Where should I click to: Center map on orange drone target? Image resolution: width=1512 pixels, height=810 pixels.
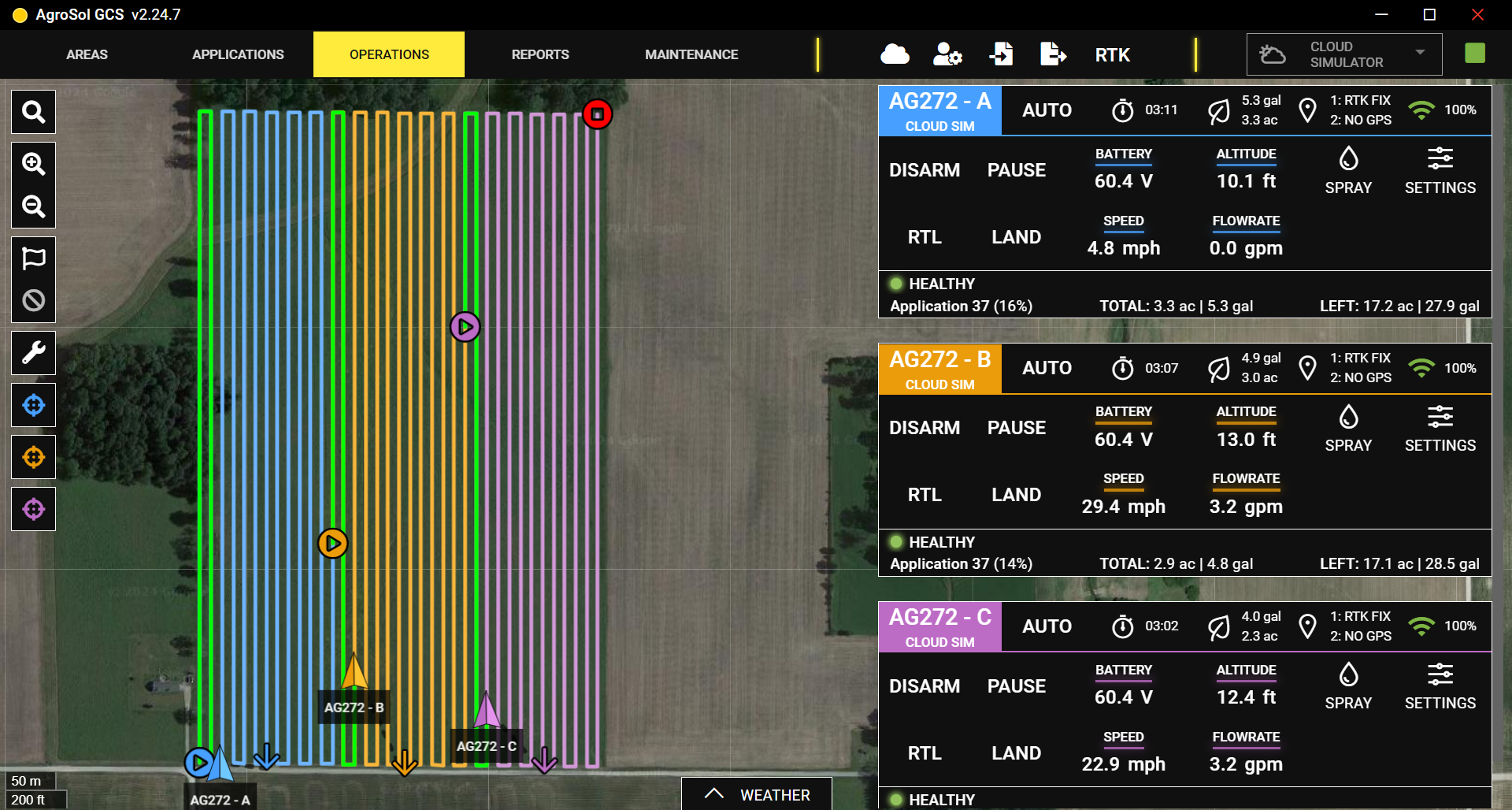pos(33,458)
